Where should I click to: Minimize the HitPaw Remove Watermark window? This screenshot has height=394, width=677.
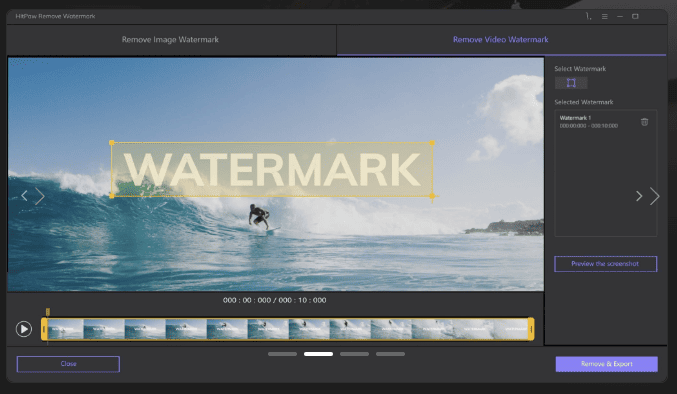pyautogui.click(x=620, y=16)
